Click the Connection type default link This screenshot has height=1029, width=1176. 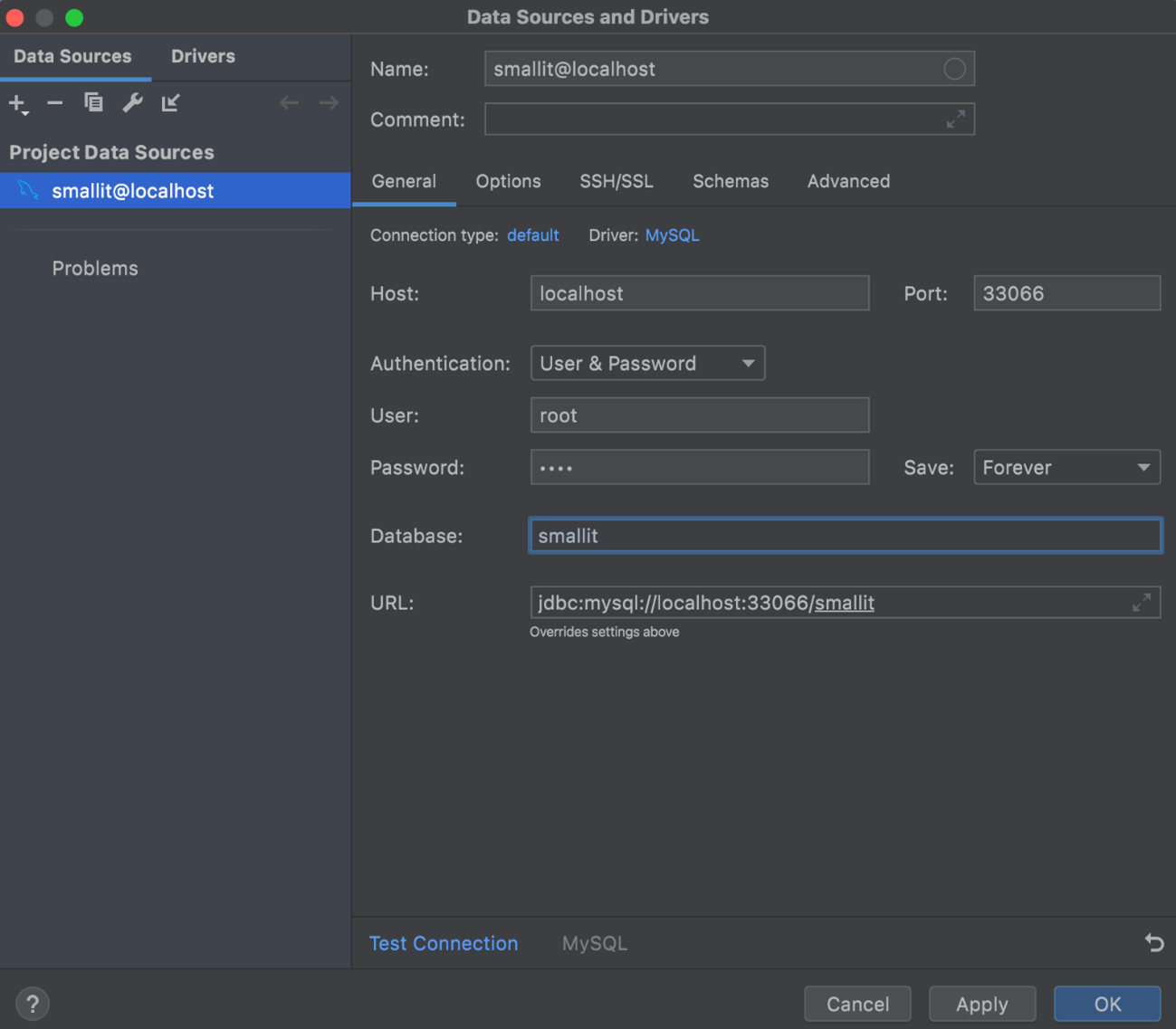[532, 235]
